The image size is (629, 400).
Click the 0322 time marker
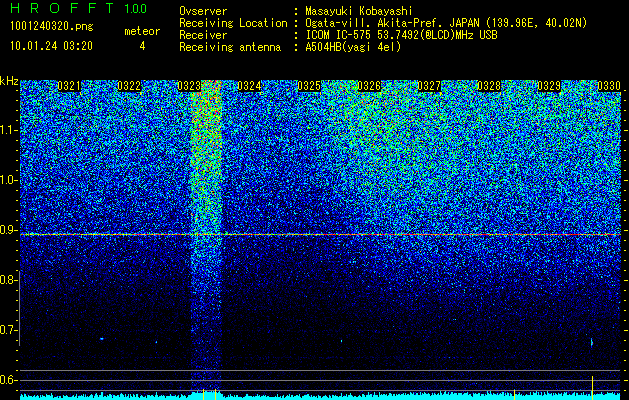pyautogui.click(x=129, y=86)
